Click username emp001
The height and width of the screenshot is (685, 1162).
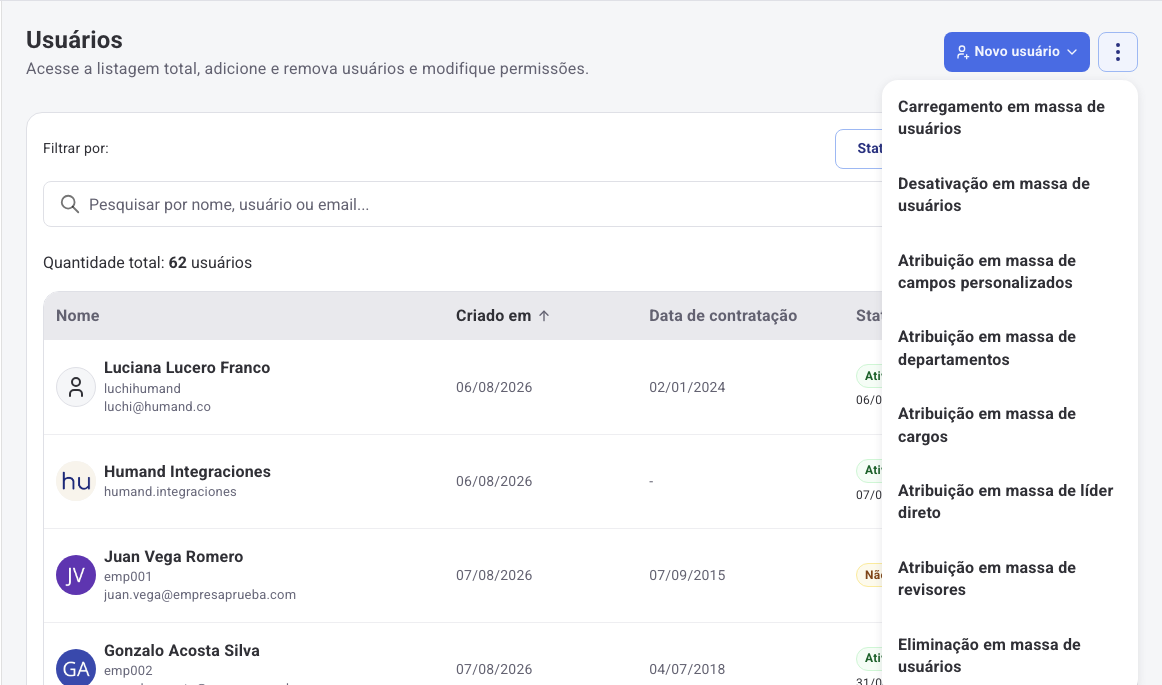[x=127, y=577]
